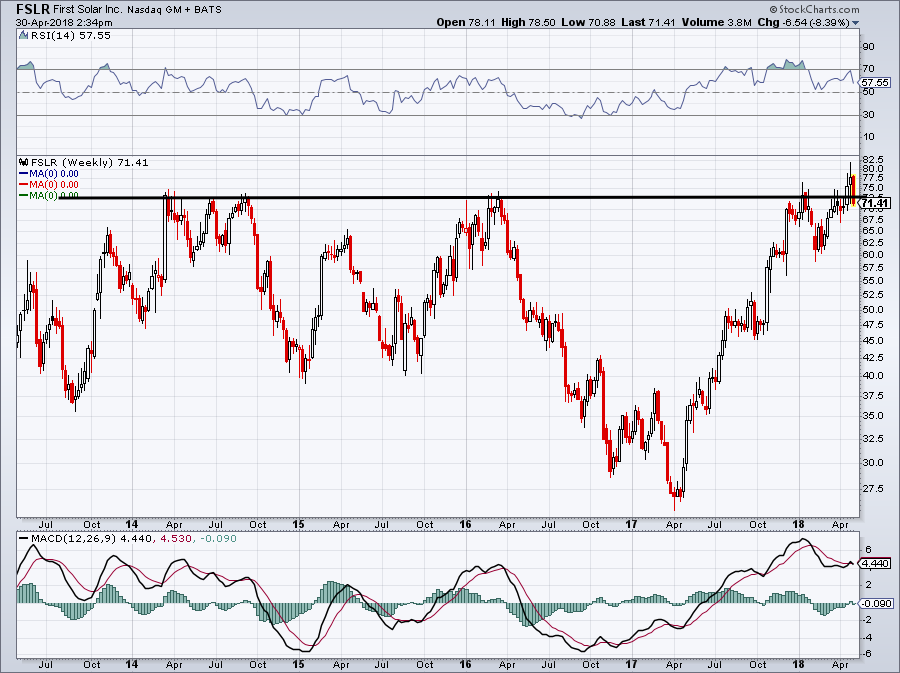
Task: Click the Volume 3.8M quote value
Action: 716,22
